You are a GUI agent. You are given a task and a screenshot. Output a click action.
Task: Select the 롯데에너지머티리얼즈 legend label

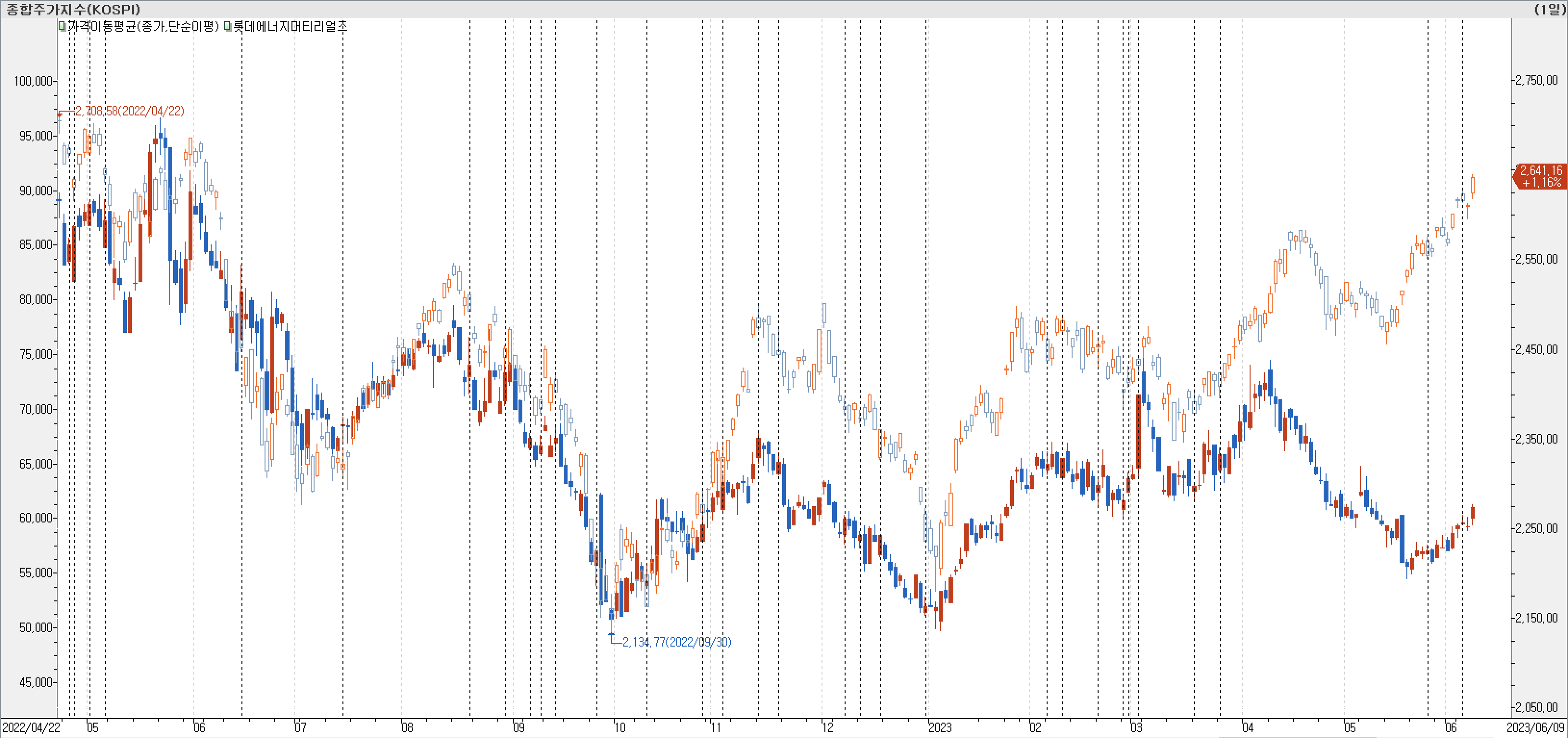(291, 26)
